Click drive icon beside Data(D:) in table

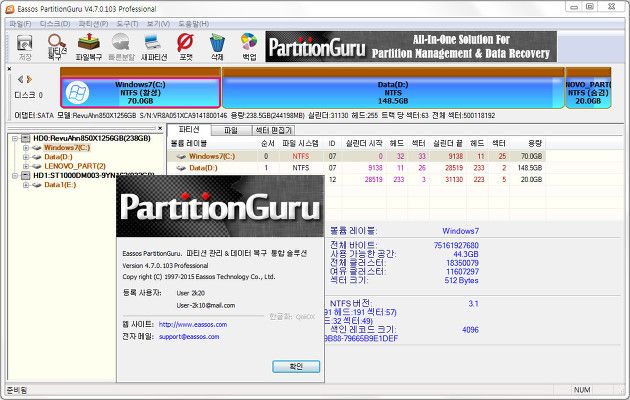[181, 168]
